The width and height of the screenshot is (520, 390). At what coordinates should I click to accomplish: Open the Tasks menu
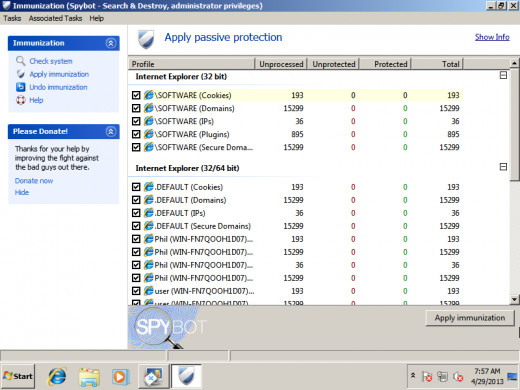pos(12,18)
